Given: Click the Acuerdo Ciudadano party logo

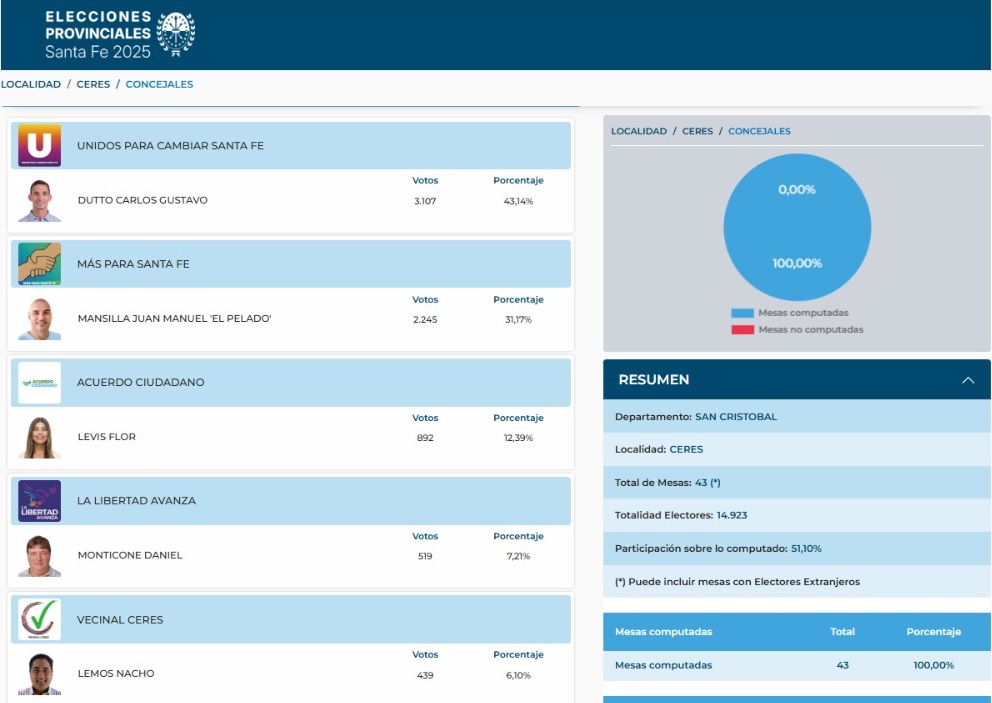Looking at the screenshot, I should [x=39, y=383].
